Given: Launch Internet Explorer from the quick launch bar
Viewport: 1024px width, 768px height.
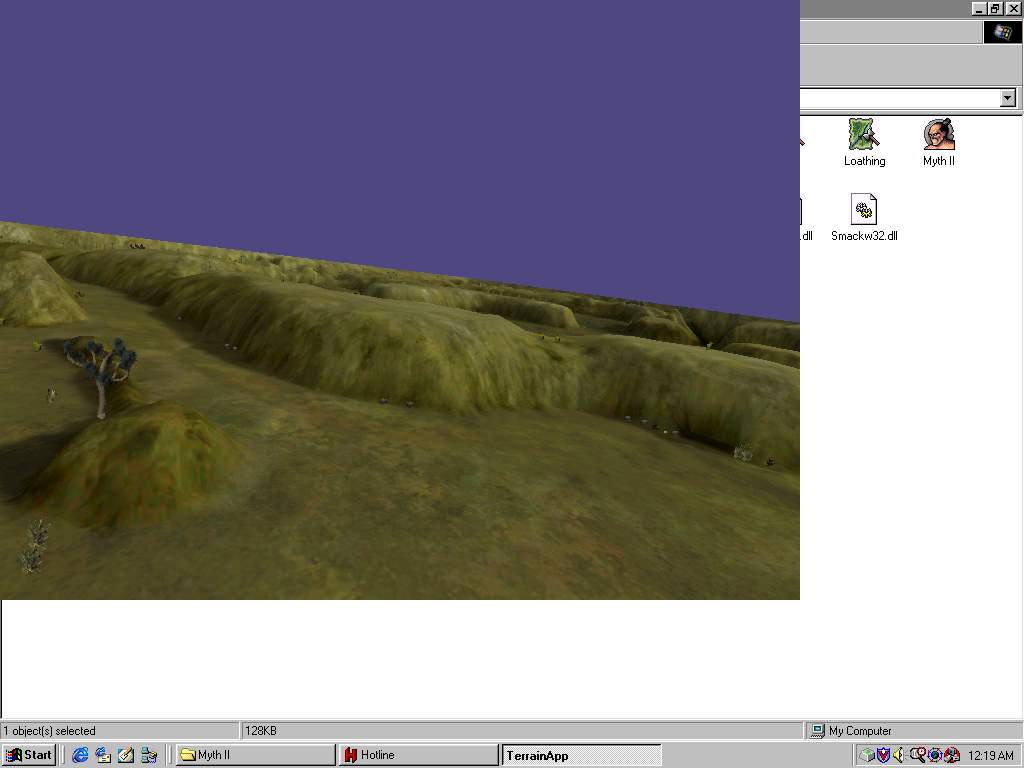Looking at the screenshot, I should tap(80, 755).
